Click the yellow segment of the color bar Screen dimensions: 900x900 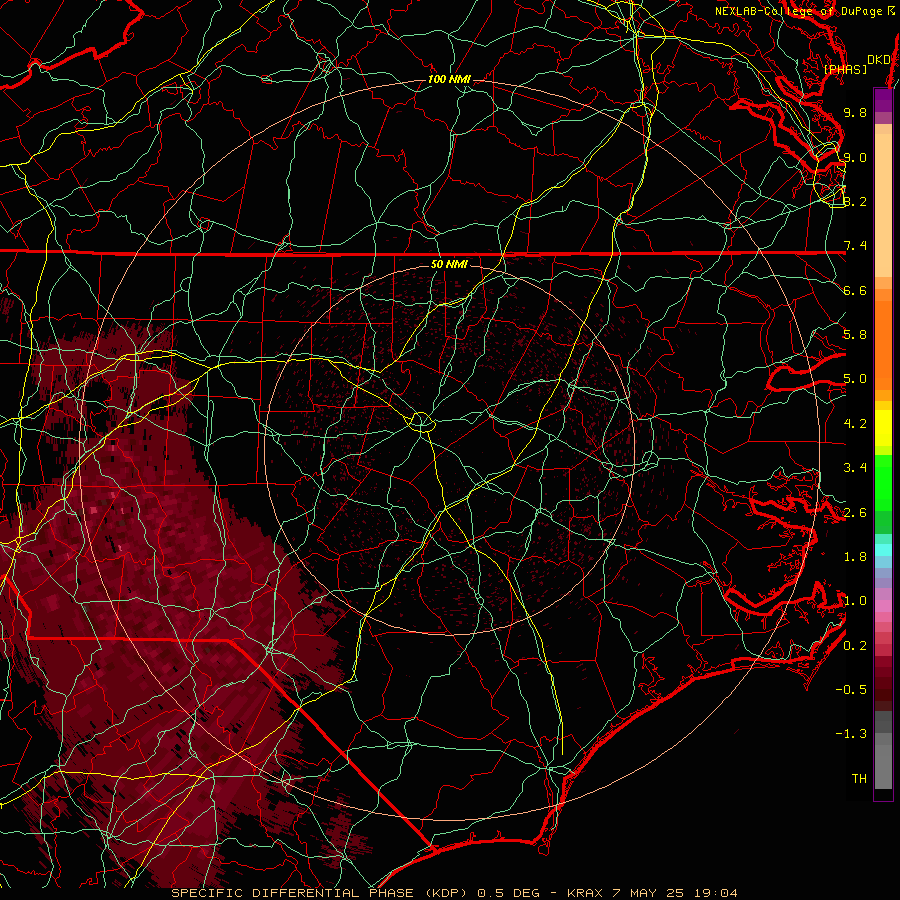pos(883,428)
